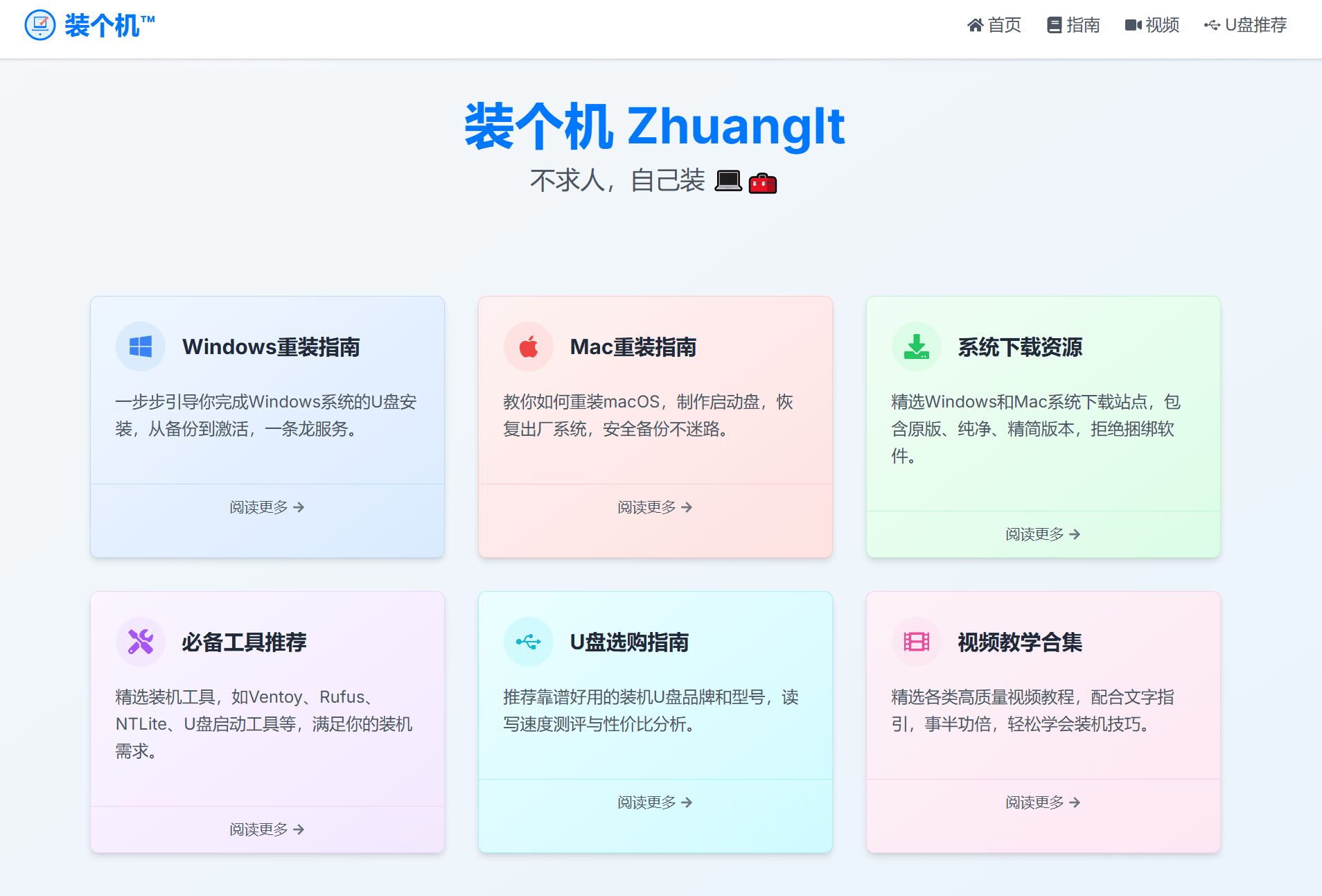Screen dimensions: 1322x896
Task: Click the pink film strip icon
Action: [917, 642]
